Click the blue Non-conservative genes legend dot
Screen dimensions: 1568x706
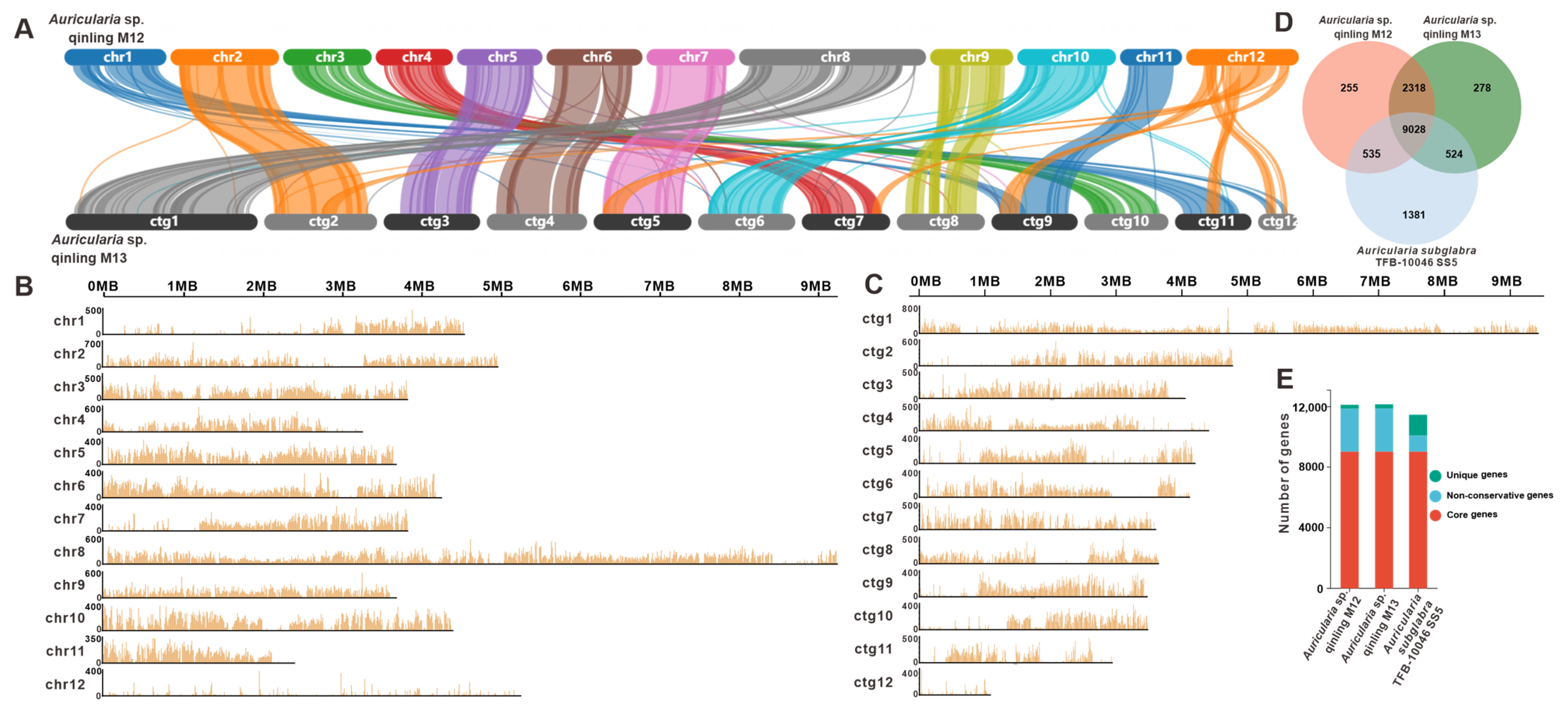[x=1435, y=495]
